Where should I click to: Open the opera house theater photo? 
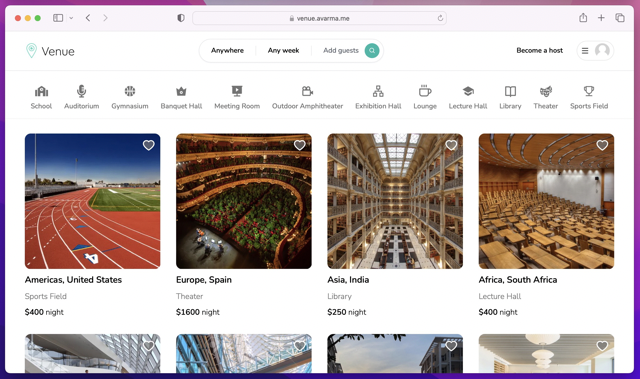(244, 201)
